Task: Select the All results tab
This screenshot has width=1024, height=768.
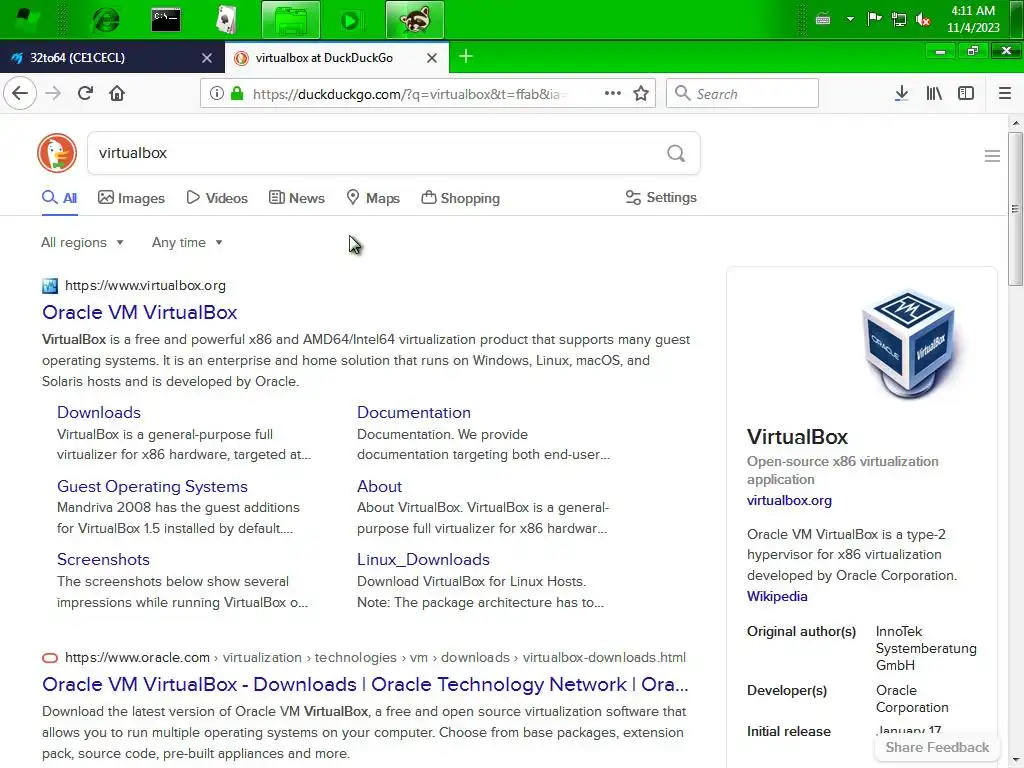Action: (x=59, y=198)
